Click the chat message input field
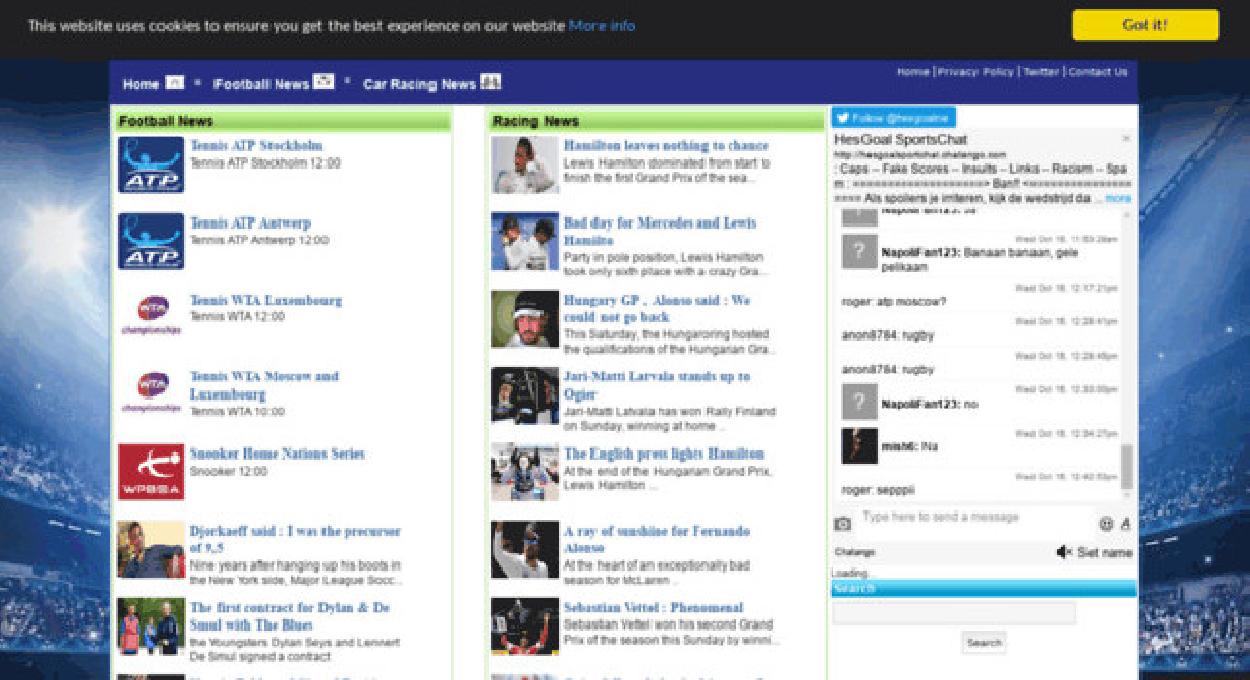This screenshot has height=680, width=1250. pyautogui.click(x=975, y=518)
